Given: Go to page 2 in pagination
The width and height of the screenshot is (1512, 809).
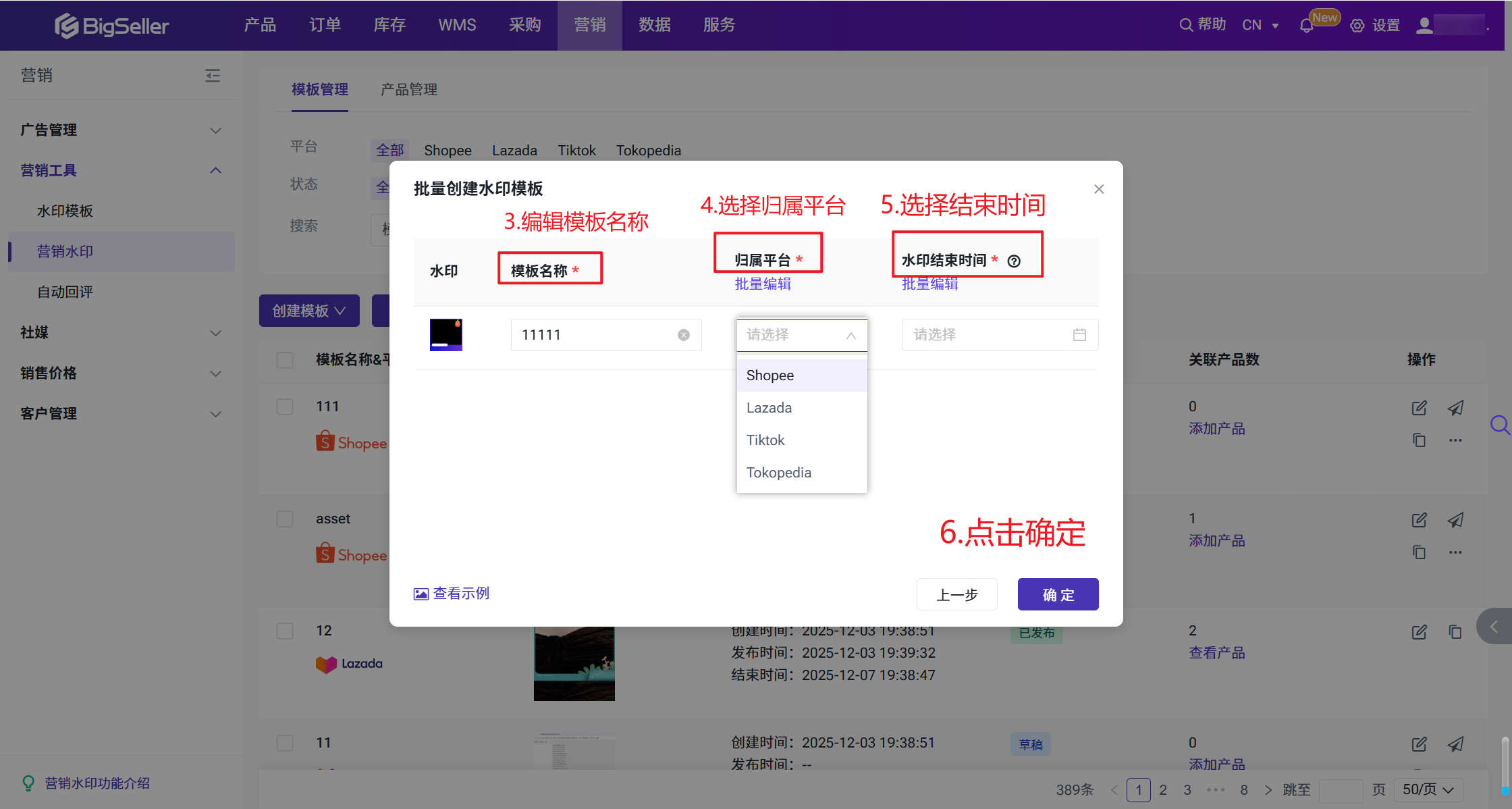Looking at the screenshot, I should click(x=1163, y=789).
